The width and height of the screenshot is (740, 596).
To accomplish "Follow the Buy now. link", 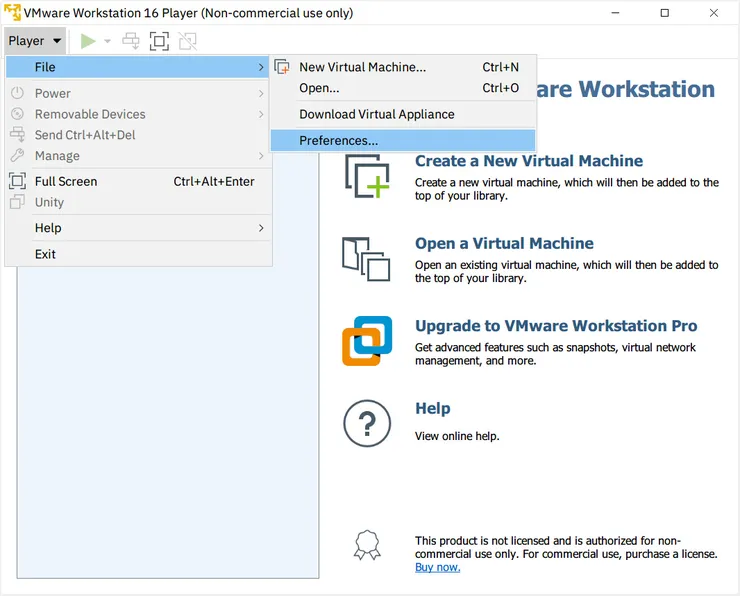I will [x=437, y=567].
